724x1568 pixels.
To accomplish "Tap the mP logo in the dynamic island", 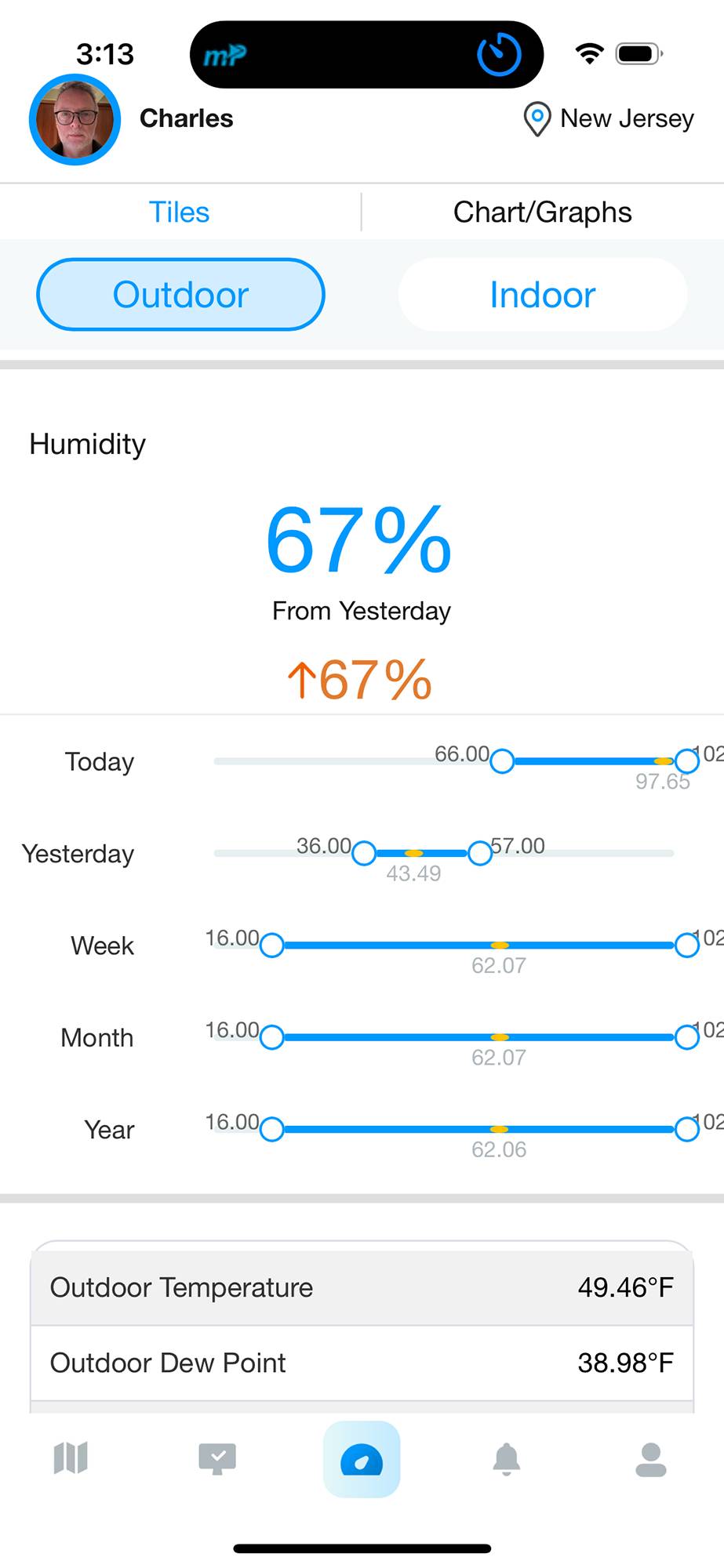I will click(225, 55).
